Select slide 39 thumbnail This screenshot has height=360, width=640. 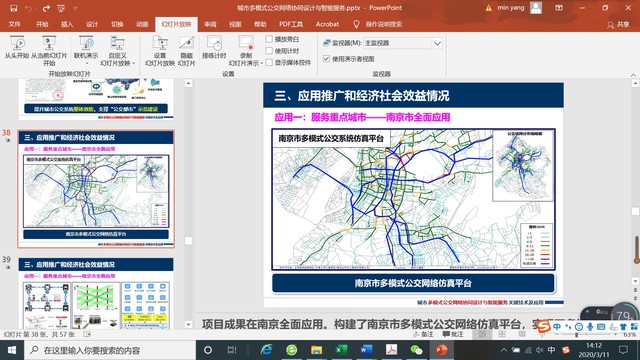(x=96, y=293)
